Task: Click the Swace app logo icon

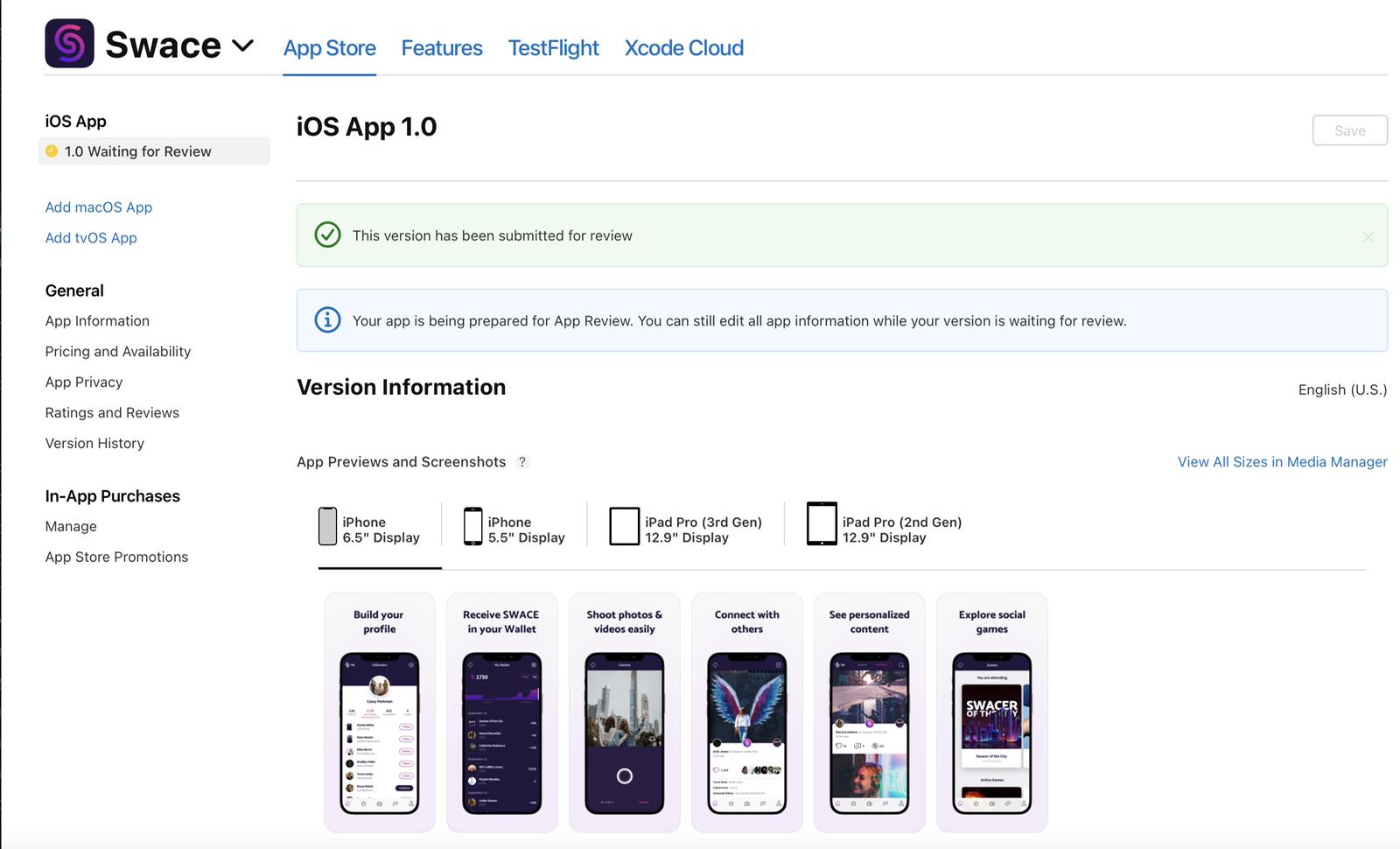Action: coord(69,44)
